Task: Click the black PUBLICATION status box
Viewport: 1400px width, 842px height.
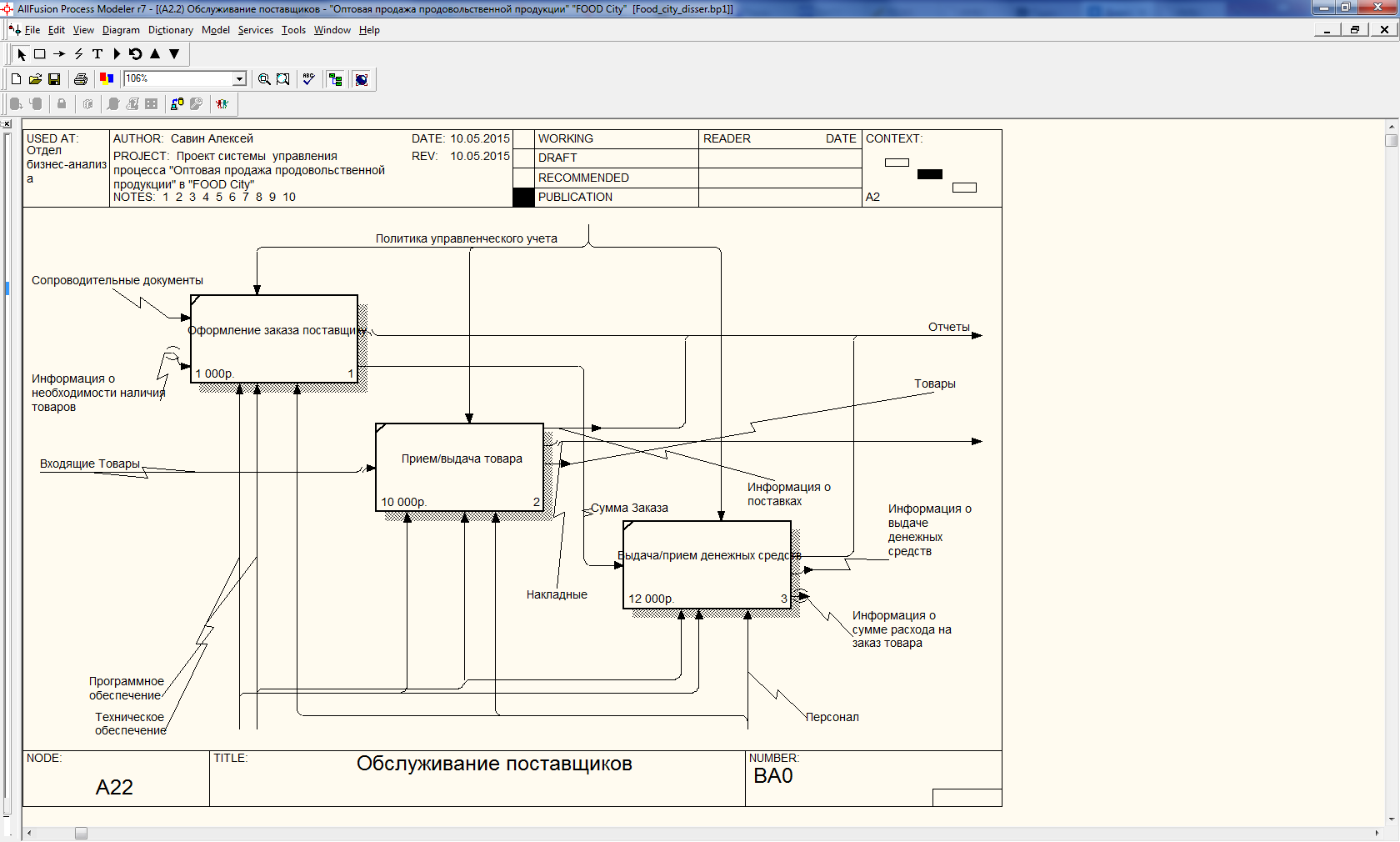Action: point(522,198)
